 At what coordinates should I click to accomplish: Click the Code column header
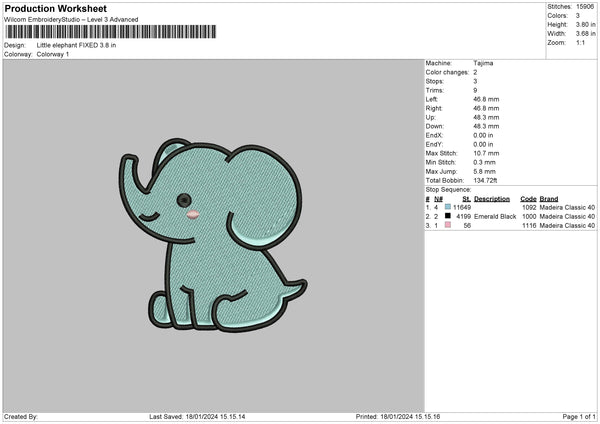[528, 197]
